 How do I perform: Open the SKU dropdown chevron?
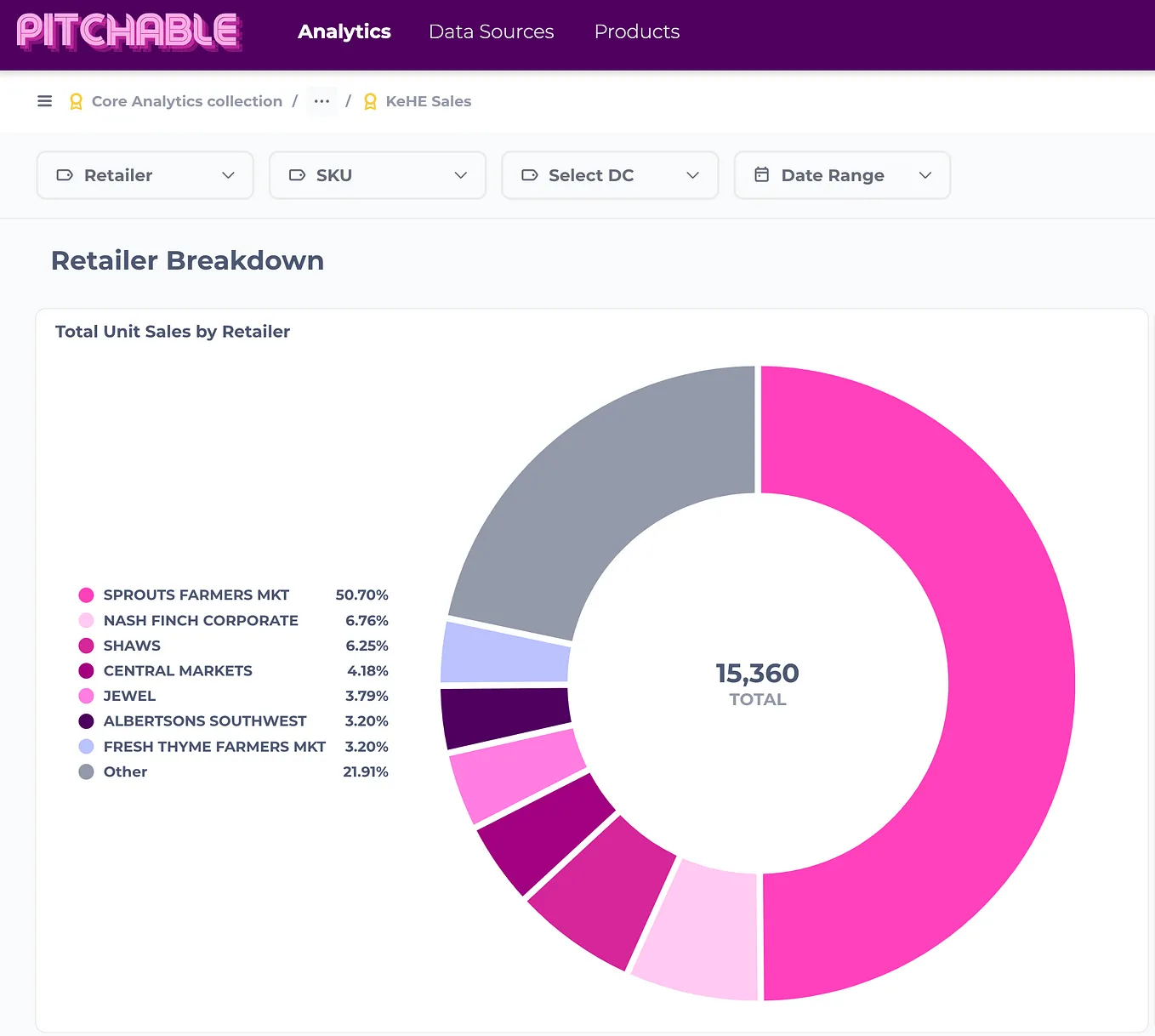pos(461,175)
